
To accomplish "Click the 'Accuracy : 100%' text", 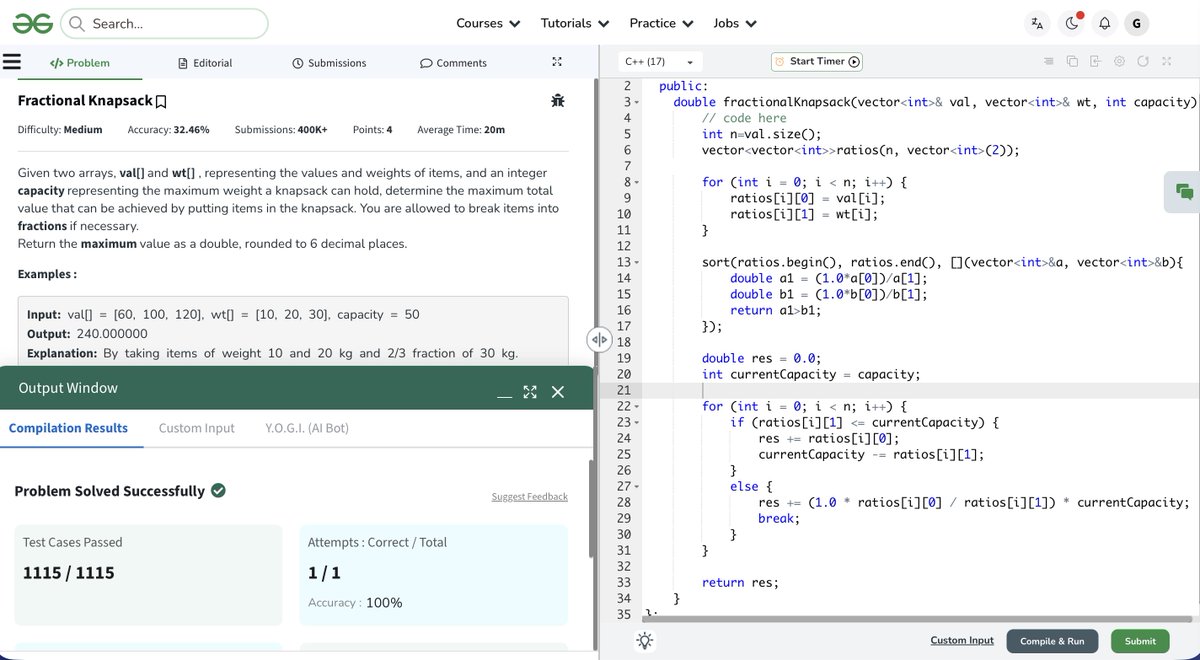I will 355,603.
